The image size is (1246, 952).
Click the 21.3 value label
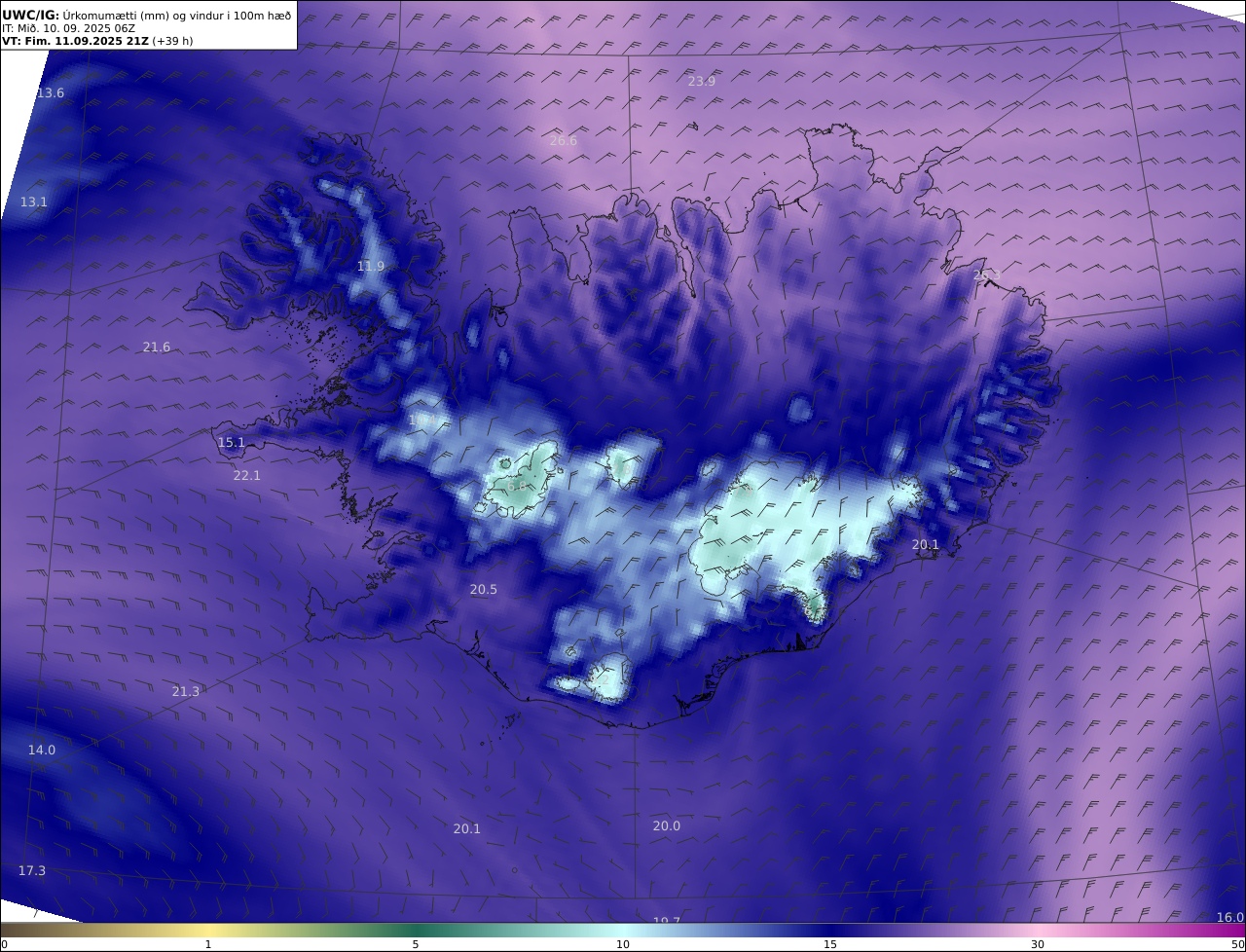[186, 692]
